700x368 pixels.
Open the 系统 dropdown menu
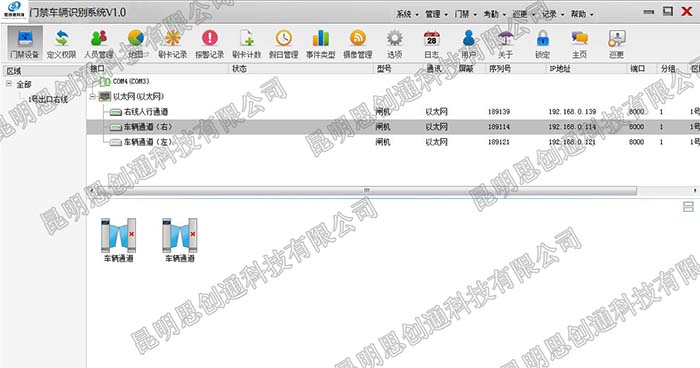click(407, 14)
